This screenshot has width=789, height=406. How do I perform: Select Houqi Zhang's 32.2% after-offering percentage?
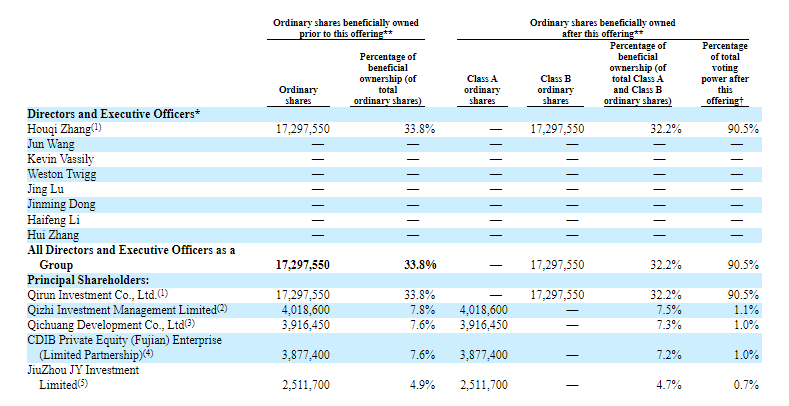click(665, 129)
